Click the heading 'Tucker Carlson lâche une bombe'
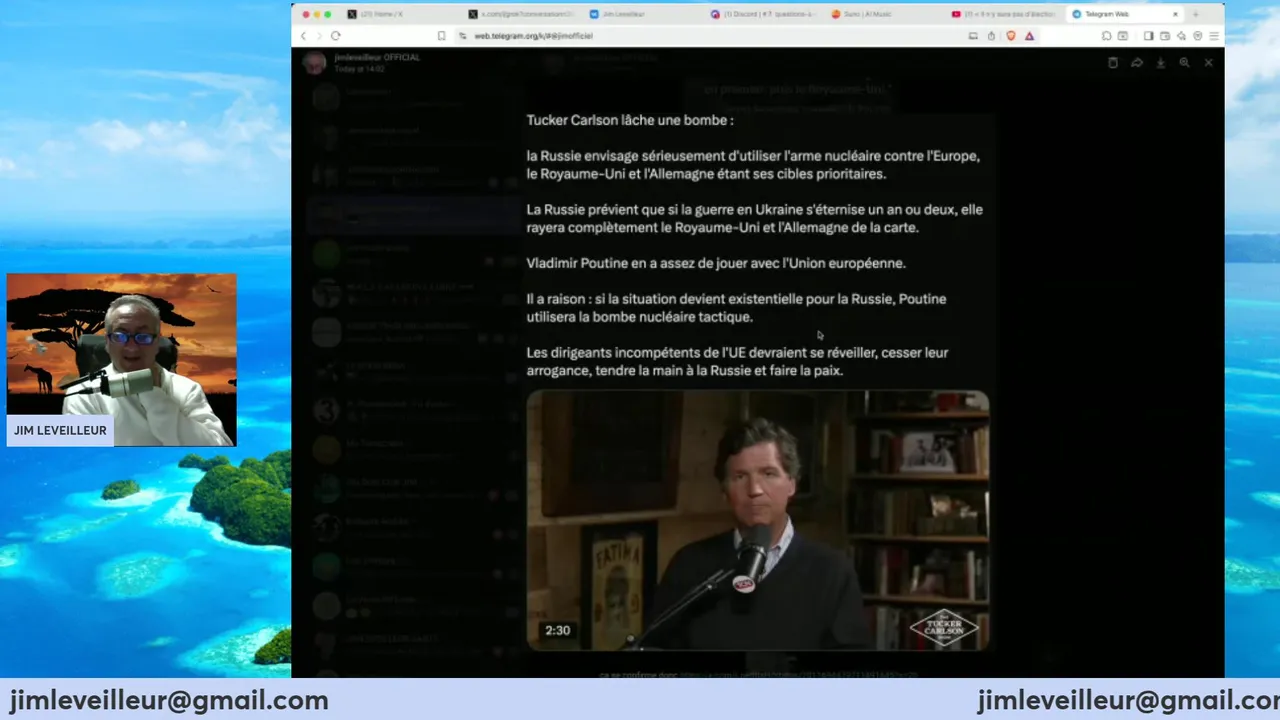The height and width of the screenshot is (720, 1280). (x=630, y=121)
